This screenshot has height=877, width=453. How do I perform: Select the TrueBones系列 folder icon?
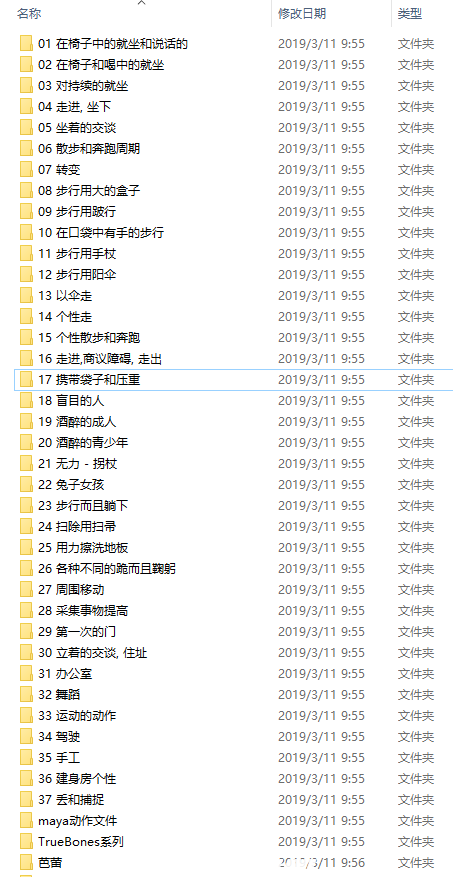pos(26,842)
